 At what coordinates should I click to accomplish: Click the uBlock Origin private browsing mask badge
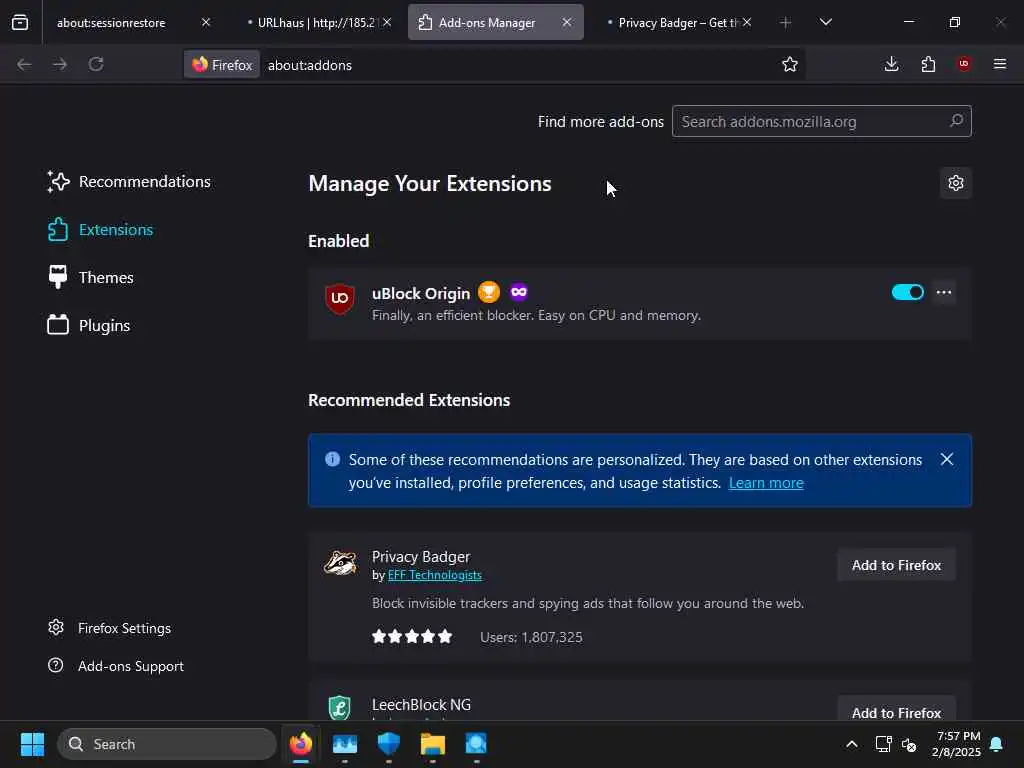point(519,292)
